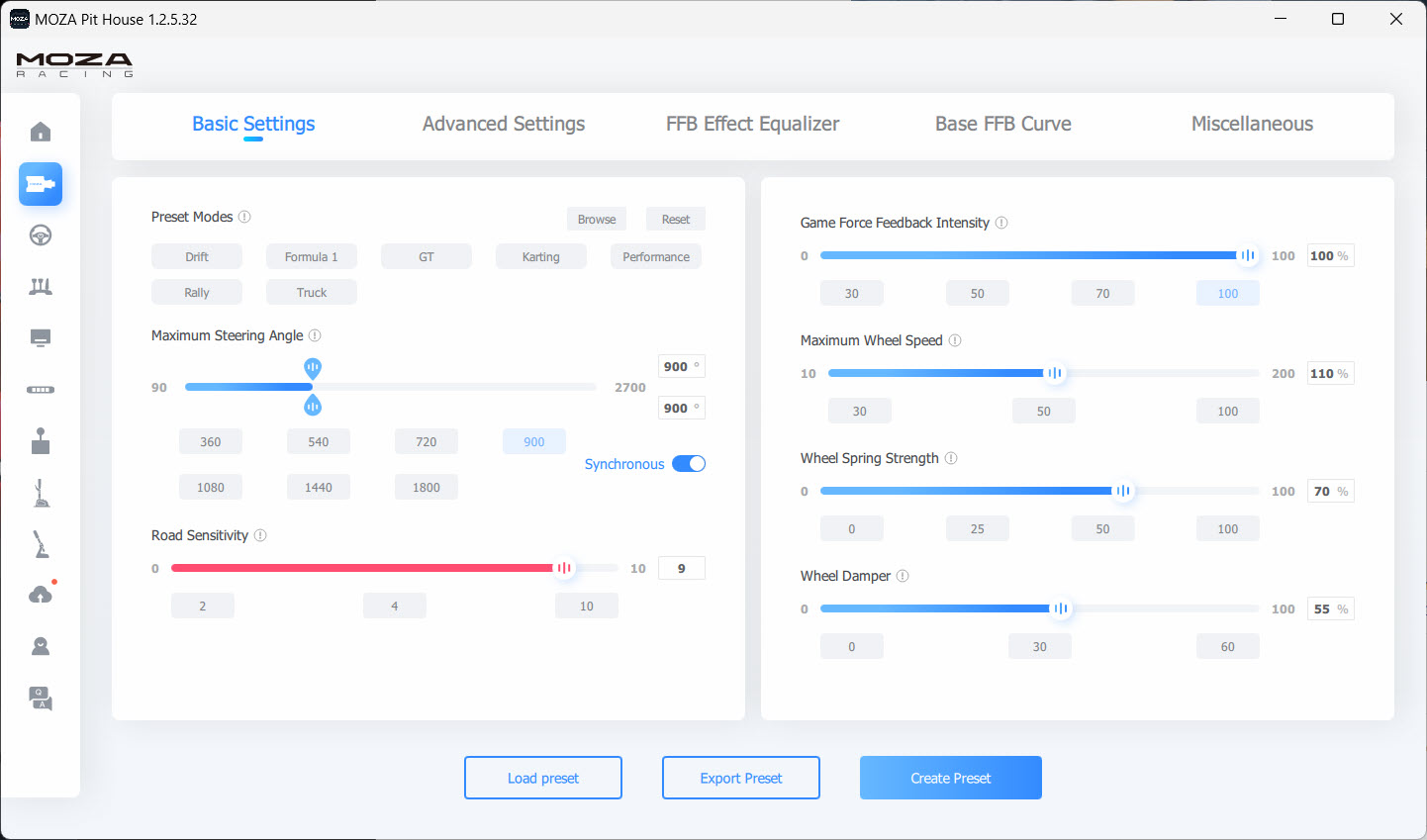1427x840 pixels.
Task: Click the Maximum Wheel Speed value field
Action: 1324,374
